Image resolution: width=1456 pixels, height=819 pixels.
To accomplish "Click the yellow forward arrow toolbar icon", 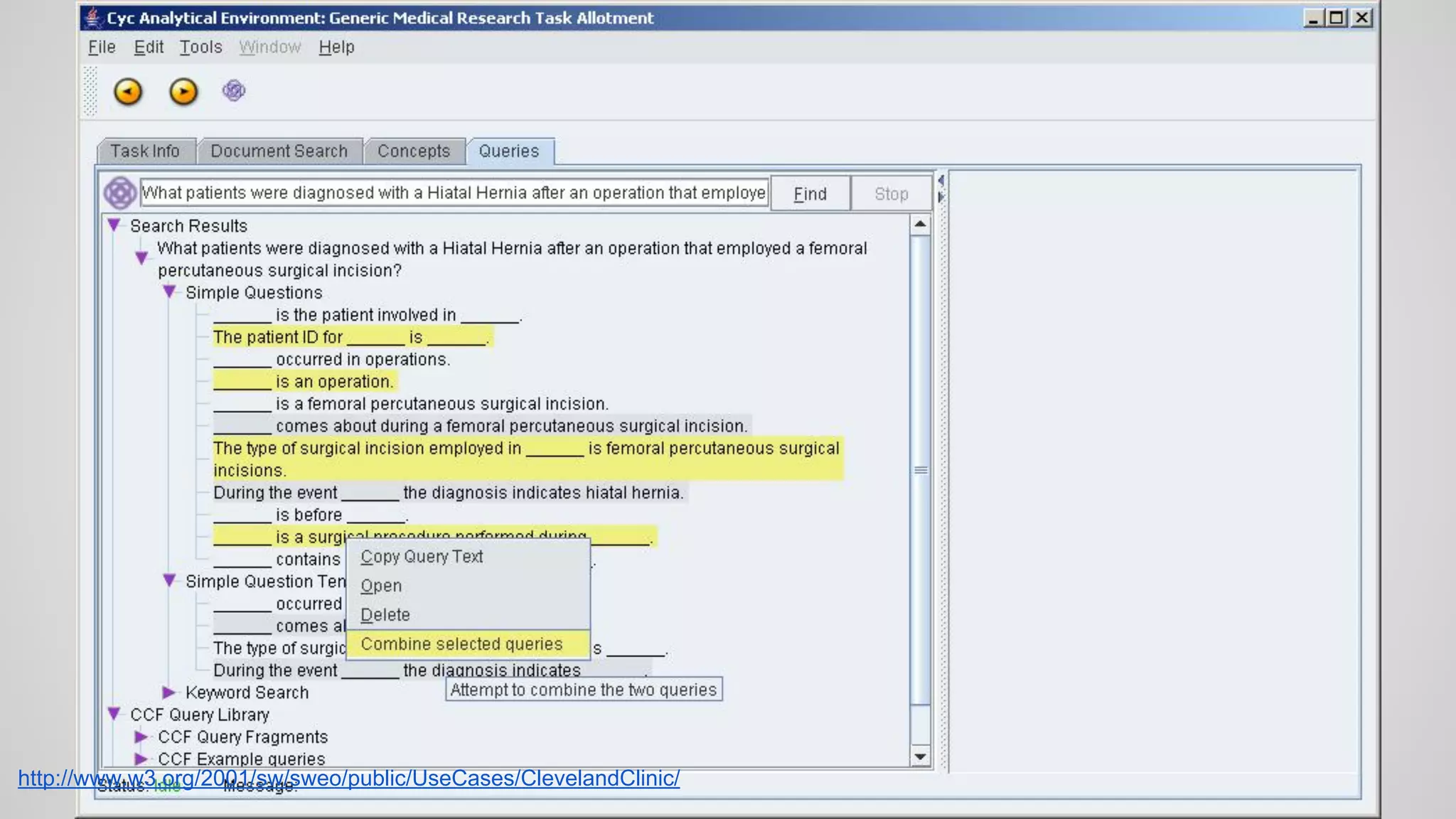I will 183,92.
